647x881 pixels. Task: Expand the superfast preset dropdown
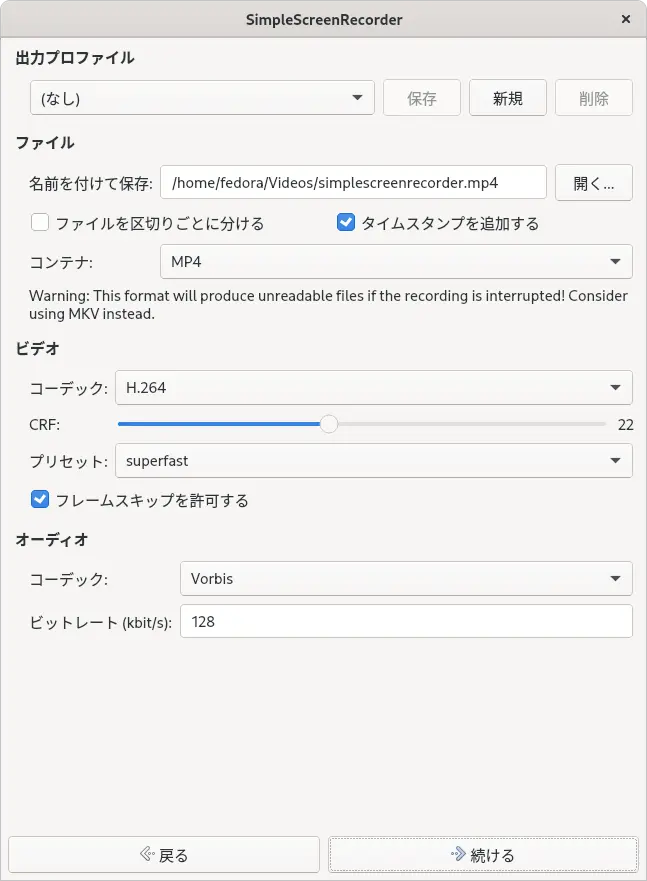coord(373,461)
